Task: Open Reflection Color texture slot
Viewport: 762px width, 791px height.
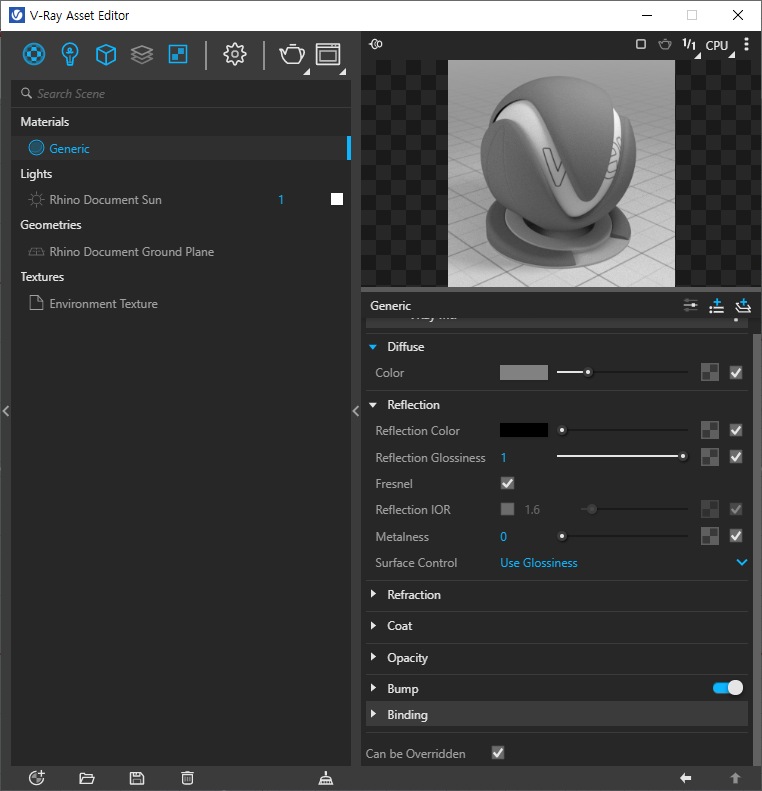Action: (x=710, y=430)
